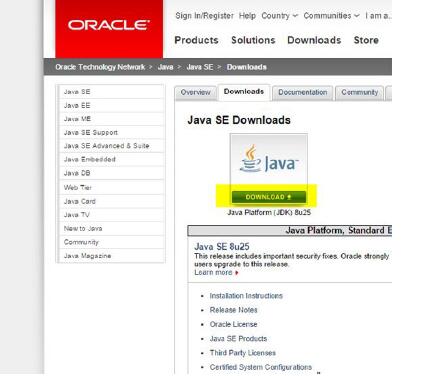Image resolution: width=444 pixels, height=376 pixels.
Task: Open the Store menu
Action: point(366,40)
